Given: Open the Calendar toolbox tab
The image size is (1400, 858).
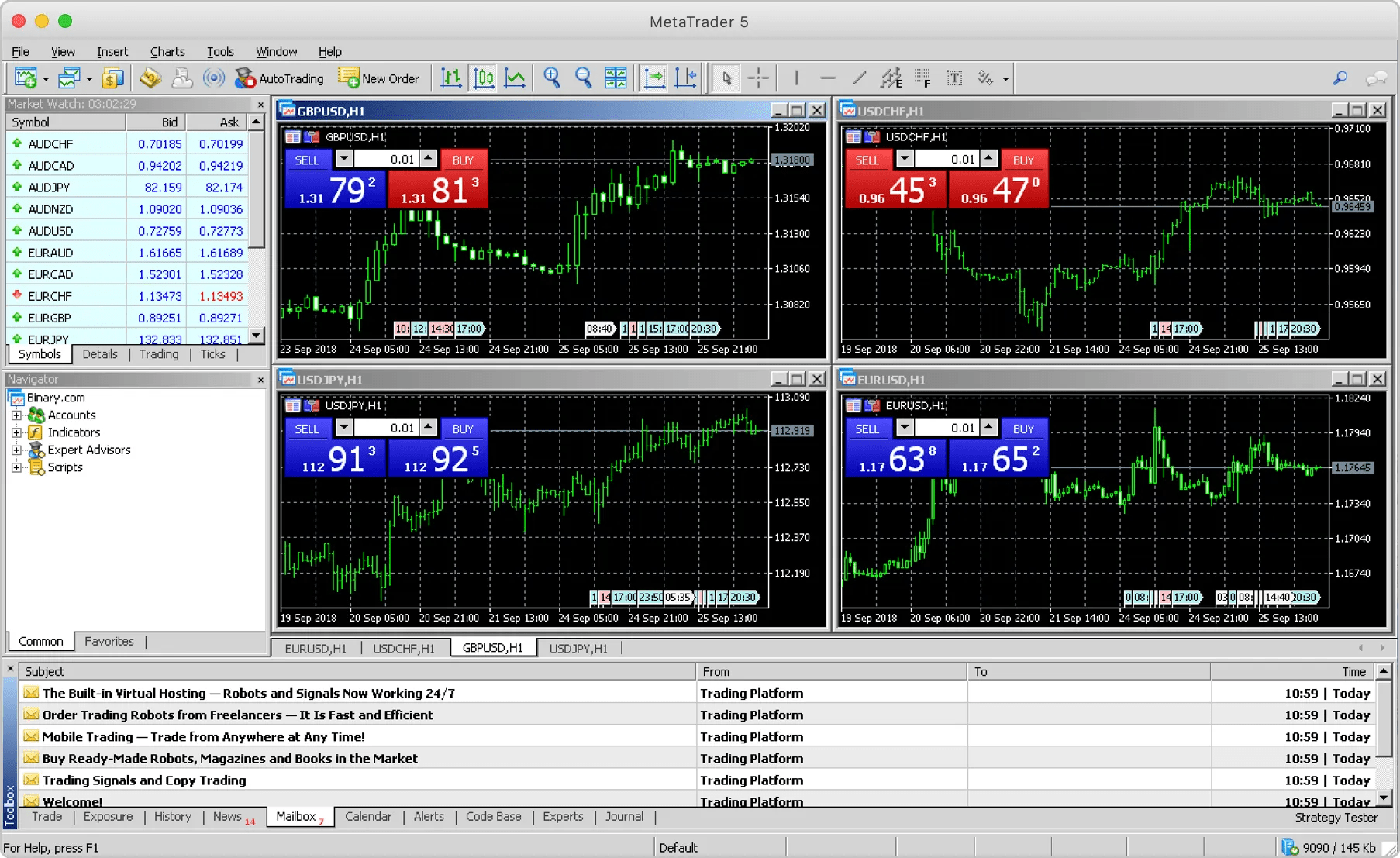Looking at the screenshot, I should pyautogui.click(x=368, y=817).
